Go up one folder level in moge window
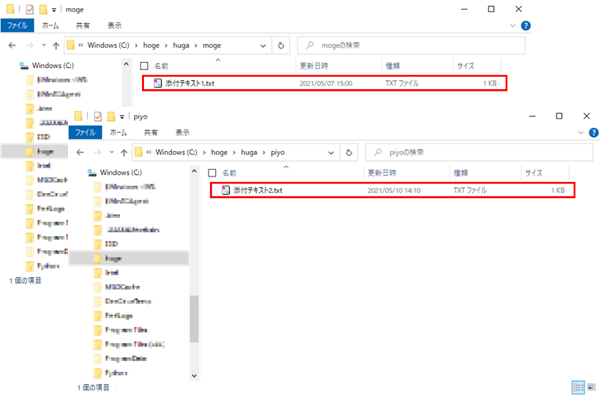Viewport: 601px width, 395px height. [x=56, y=46]
